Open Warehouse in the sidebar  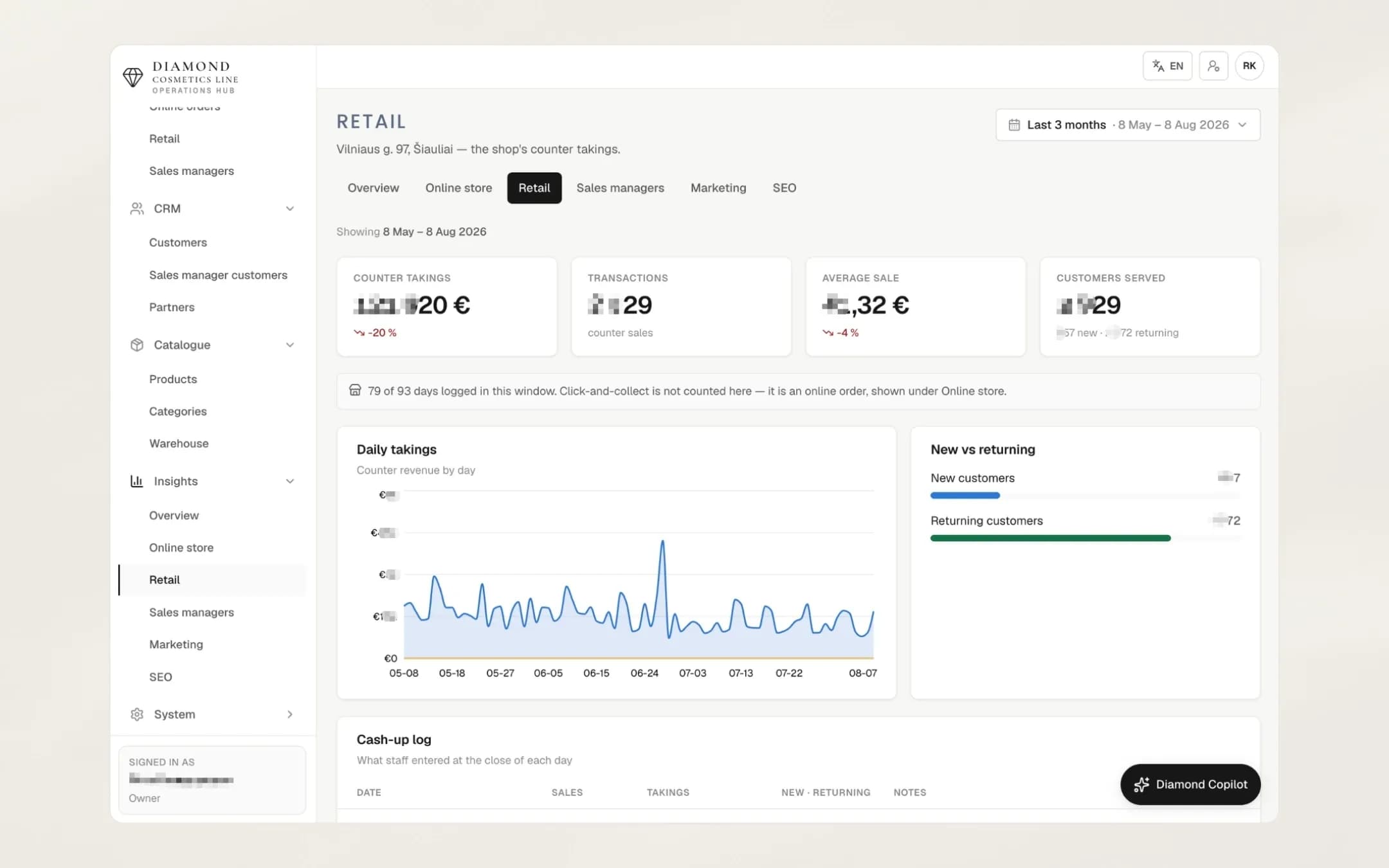click(179, 443)
